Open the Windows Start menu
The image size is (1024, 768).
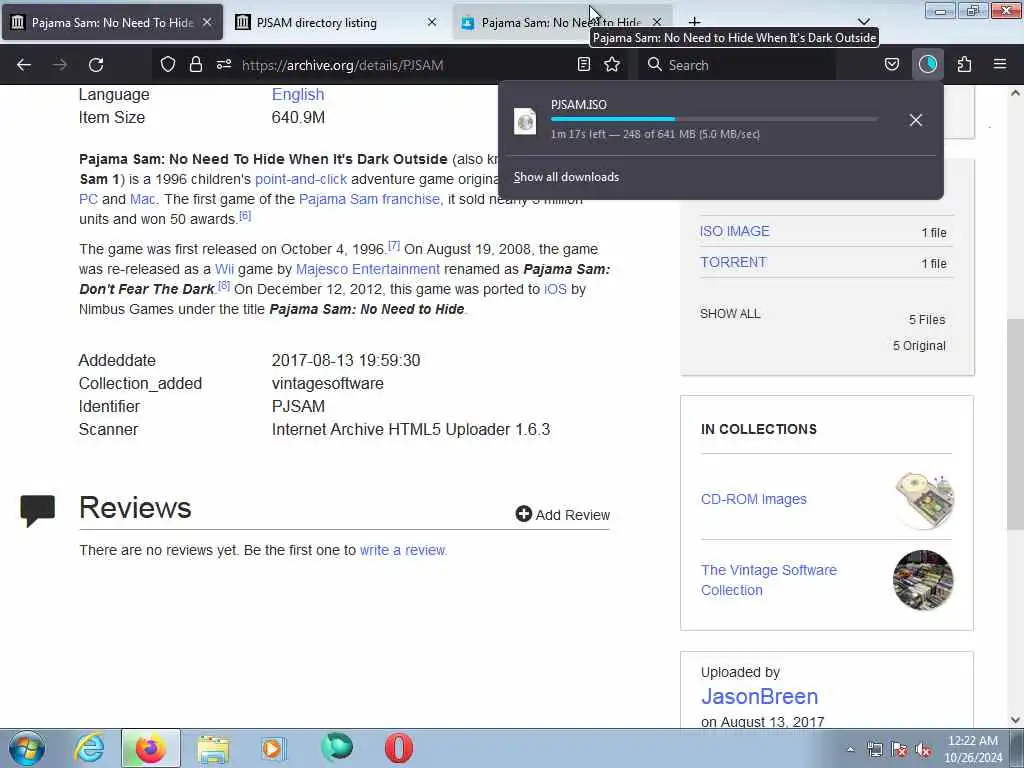(26, 748)
